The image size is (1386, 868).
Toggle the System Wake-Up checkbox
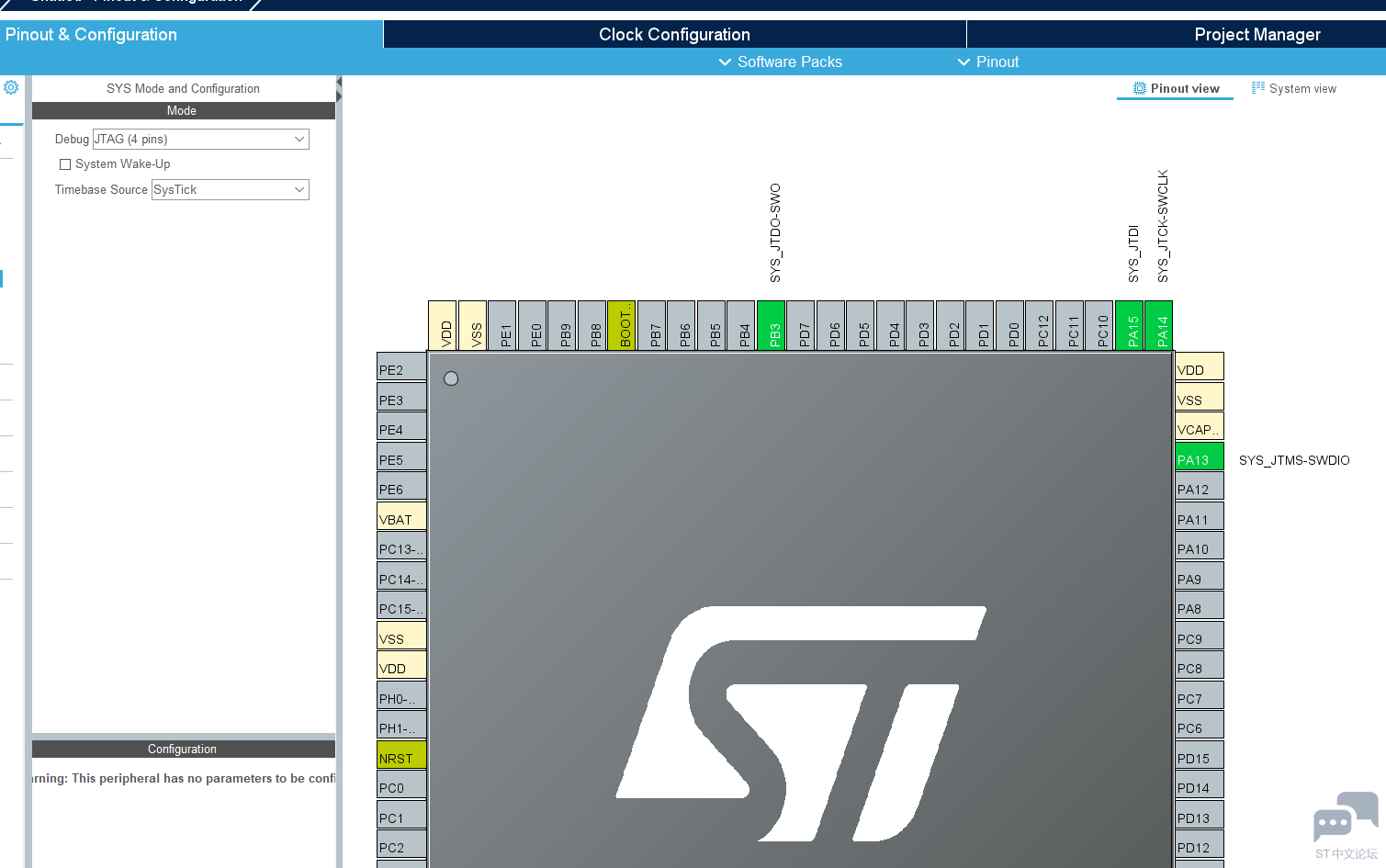point(65,164)
